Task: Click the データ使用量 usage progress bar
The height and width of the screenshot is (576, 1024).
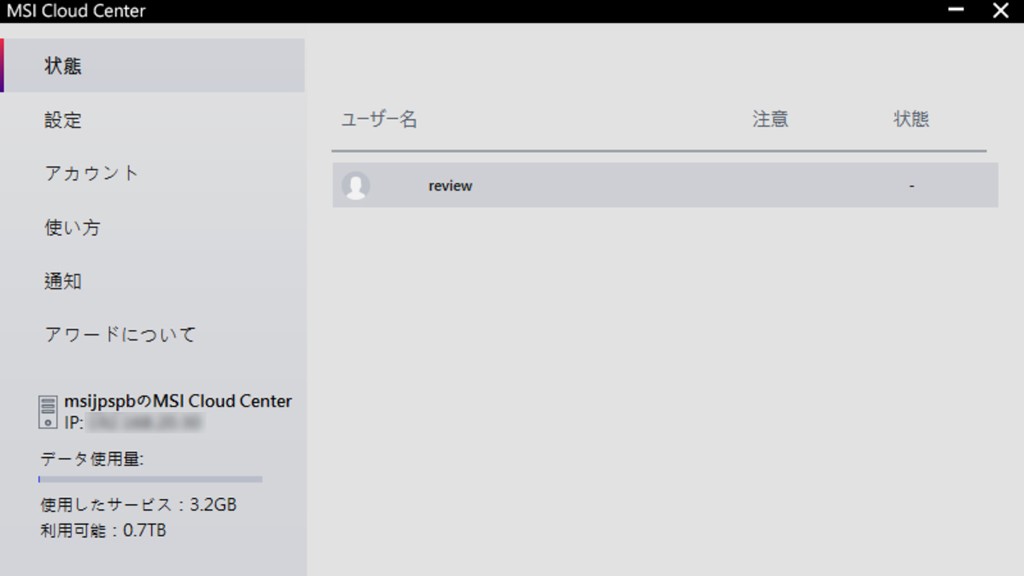Action: pos(150,479)
